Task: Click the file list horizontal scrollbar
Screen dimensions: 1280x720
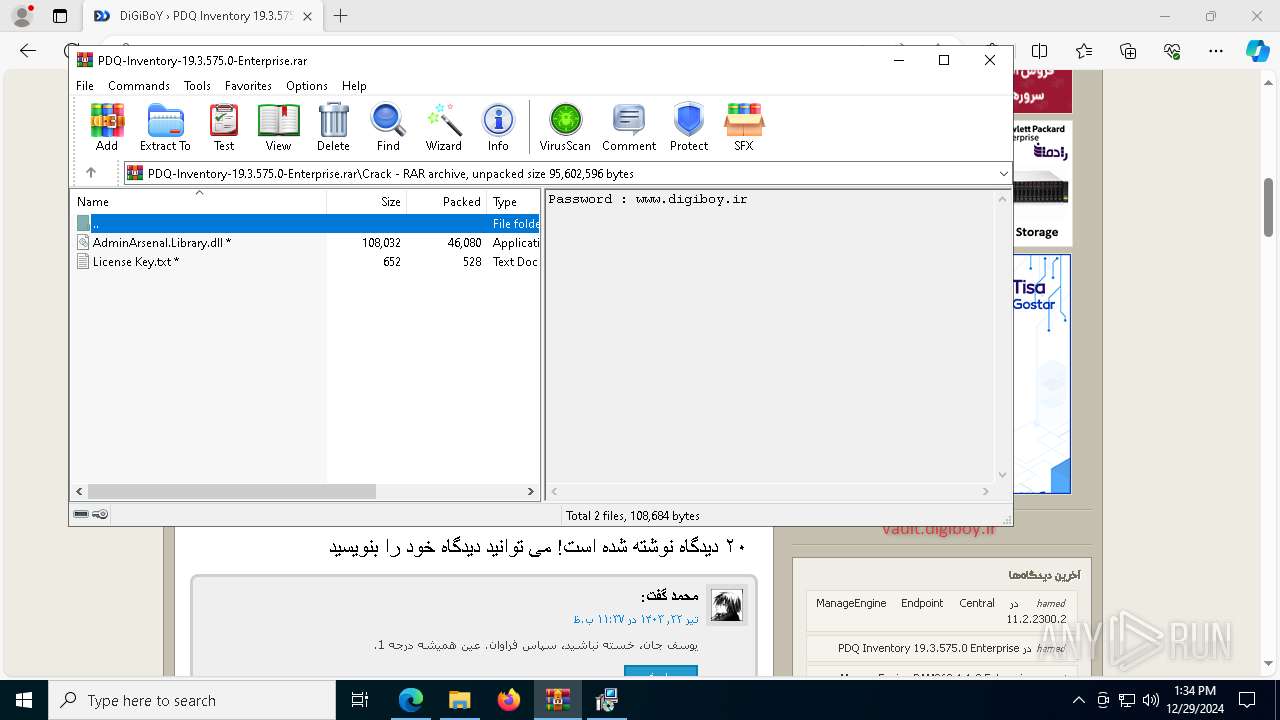Action: 231,491
